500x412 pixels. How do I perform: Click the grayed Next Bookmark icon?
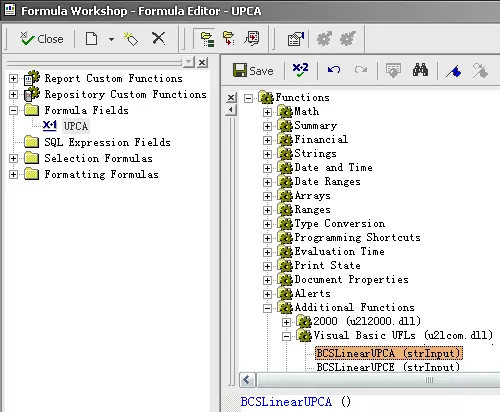(480, 71)
